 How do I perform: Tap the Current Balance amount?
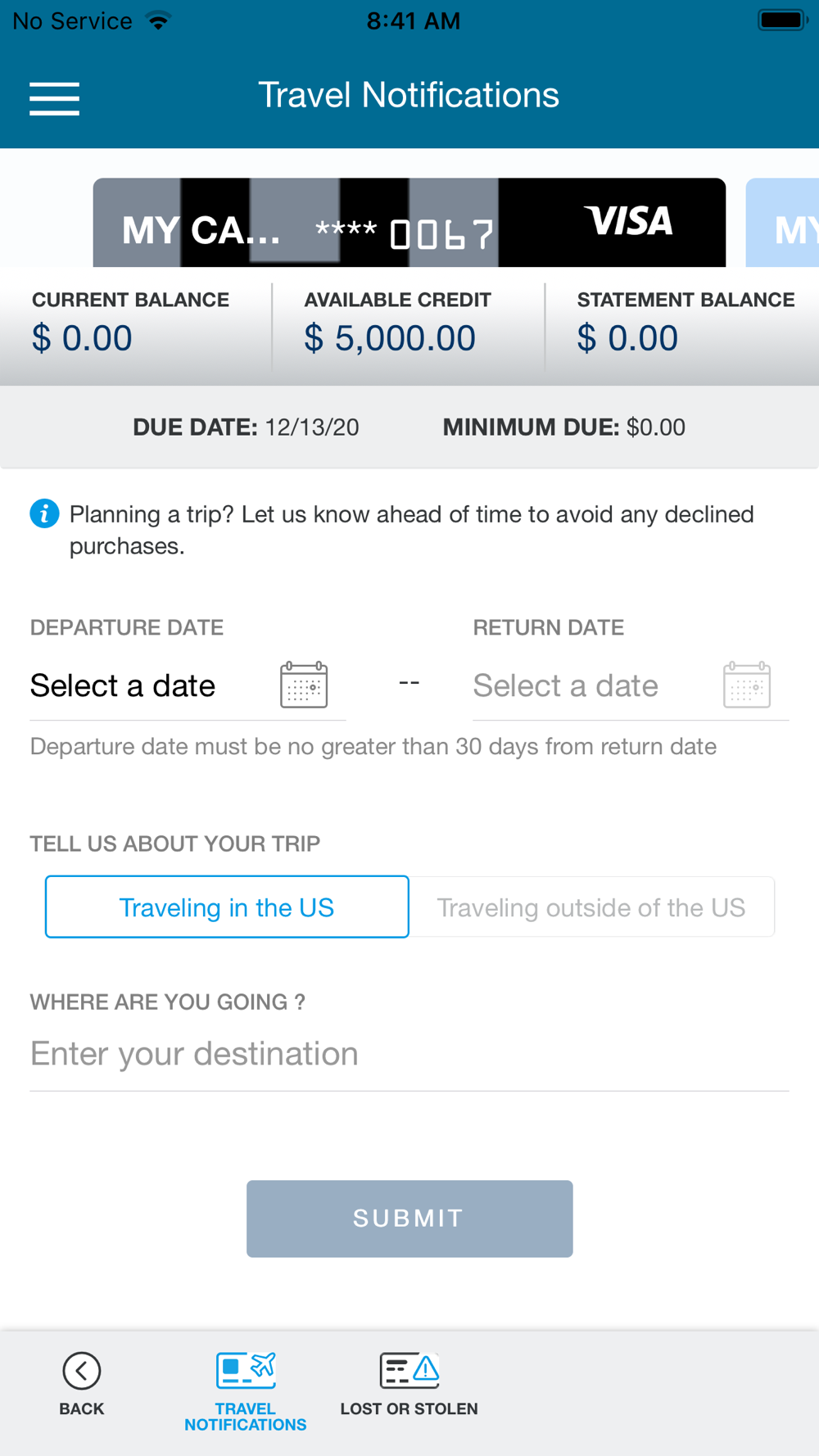82,338
